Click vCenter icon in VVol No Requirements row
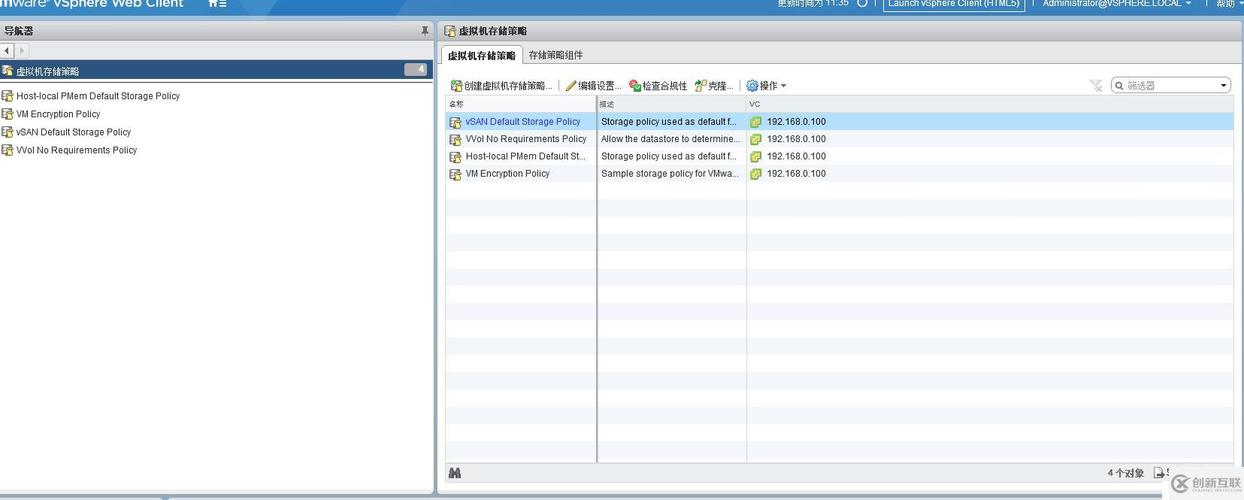The height and width of the screenshot is (500, 1244). pos(756,139)
